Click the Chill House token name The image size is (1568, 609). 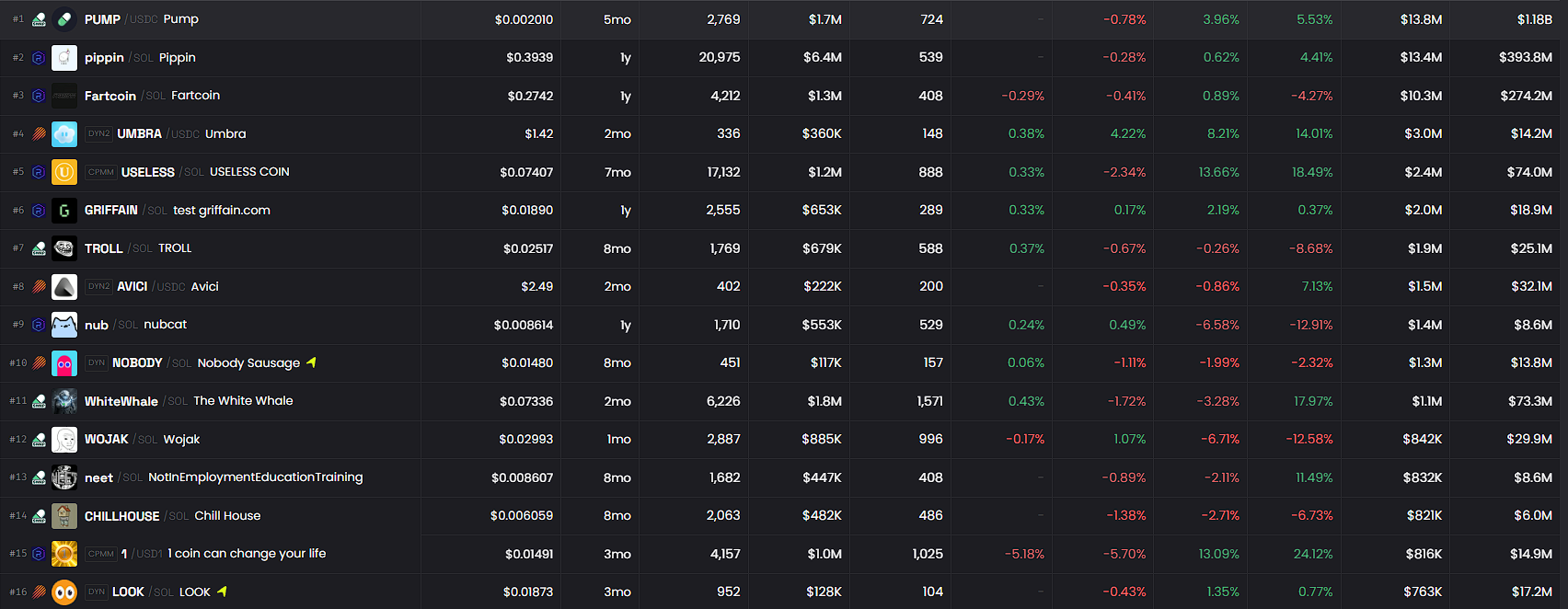click(227, 515)
